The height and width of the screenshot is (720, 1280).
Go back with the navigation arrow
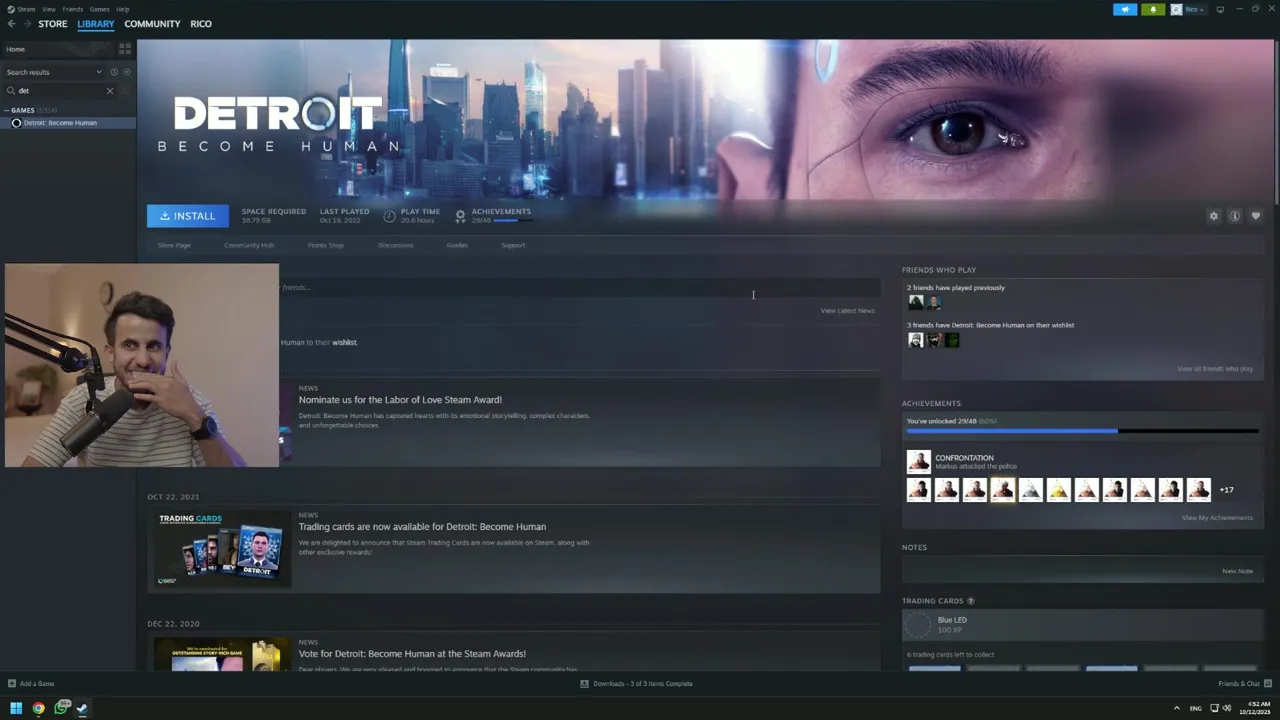point(11,24)
